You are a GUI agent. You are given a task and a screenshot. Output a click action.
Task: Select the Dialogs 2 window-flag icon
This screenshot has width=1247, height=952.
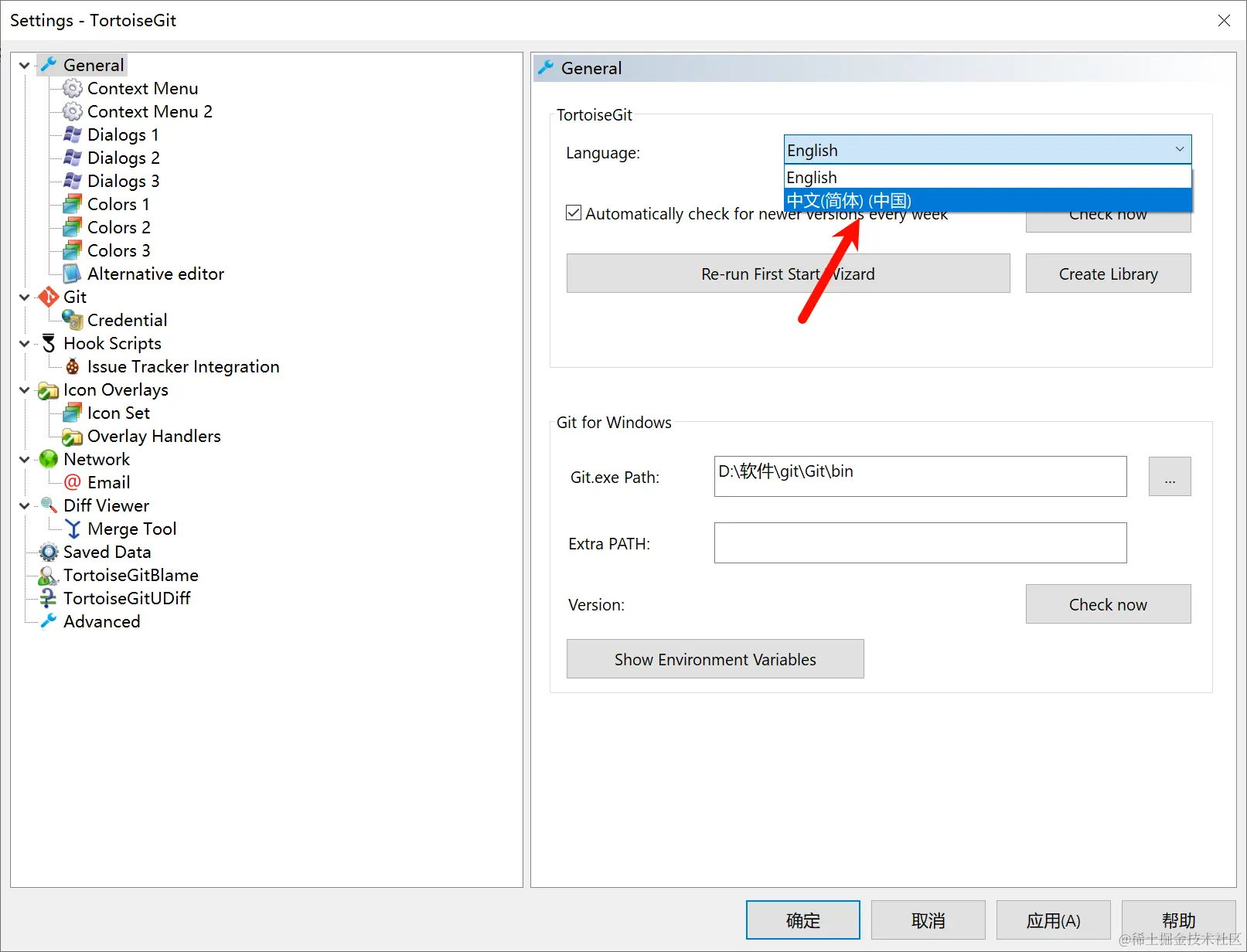click(73, 158)
